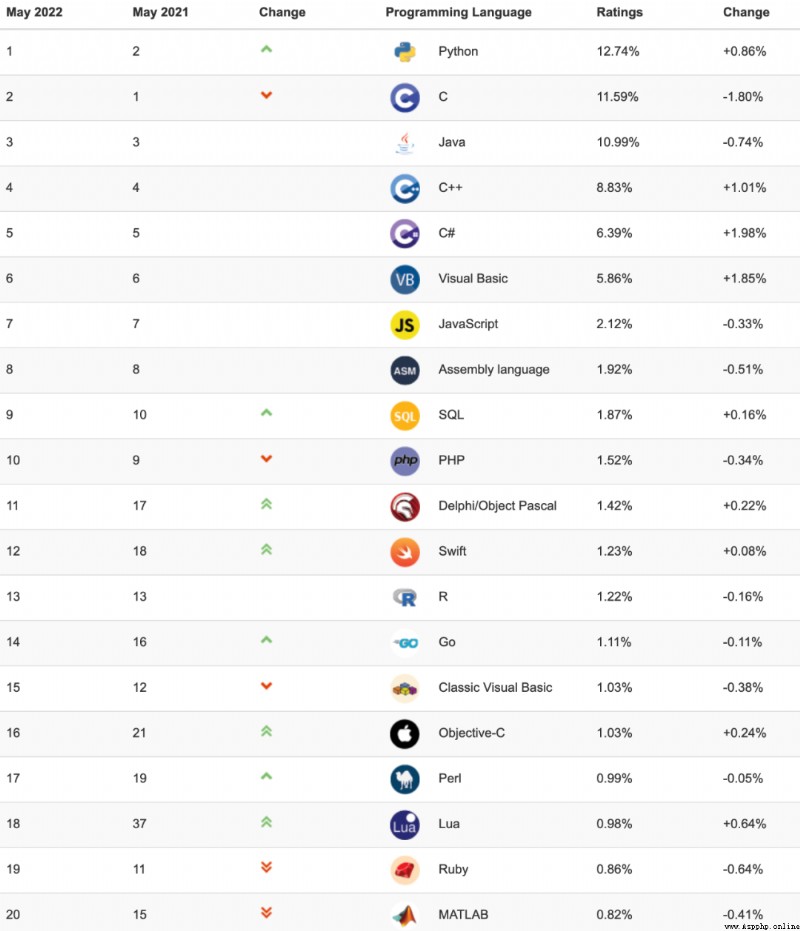800x931 pixels.
Task: Open the Delphi/Object Pascal language name
Action: [497, 506]
